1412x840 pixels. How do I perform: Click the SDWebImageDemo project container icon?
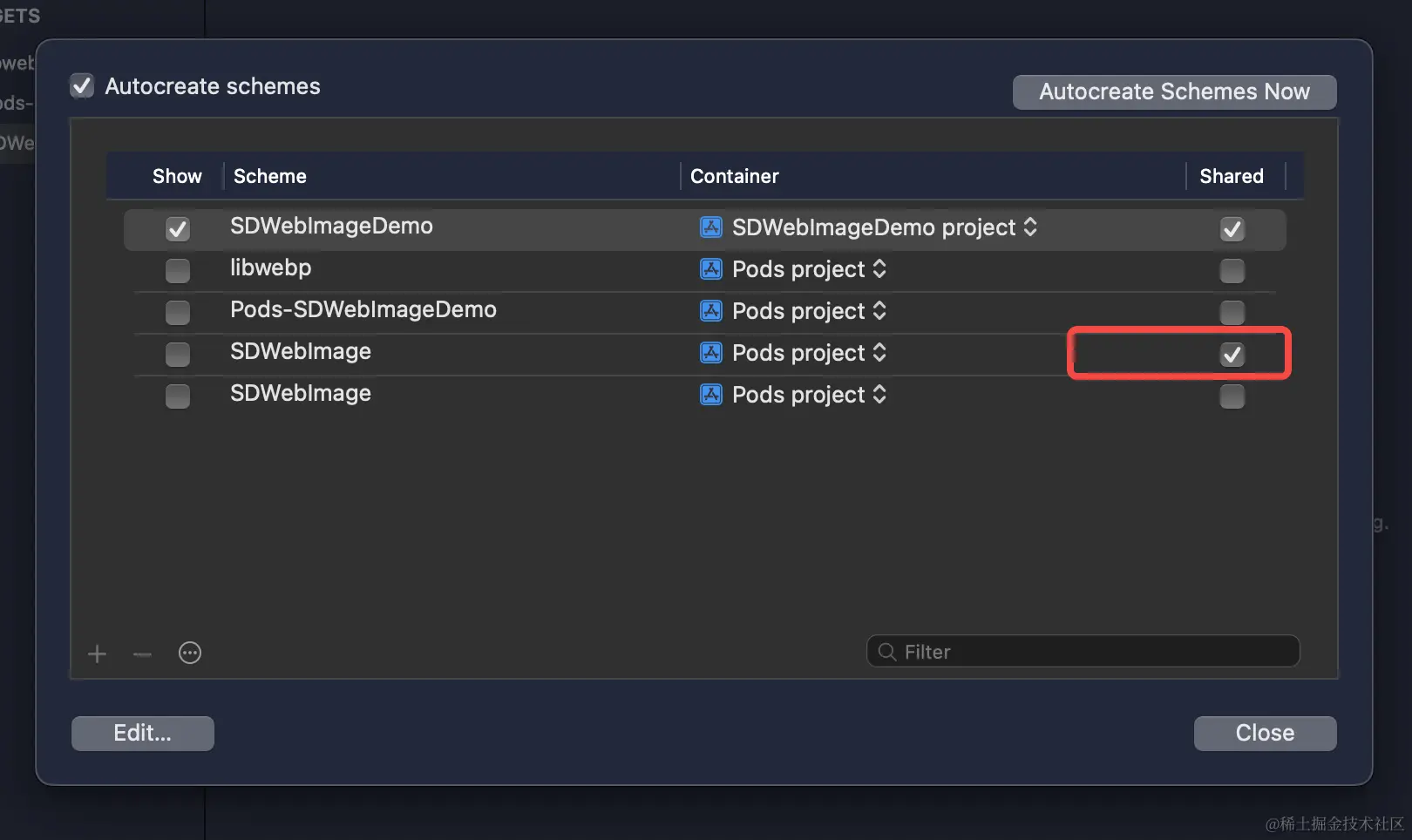[x=711, y=227]
